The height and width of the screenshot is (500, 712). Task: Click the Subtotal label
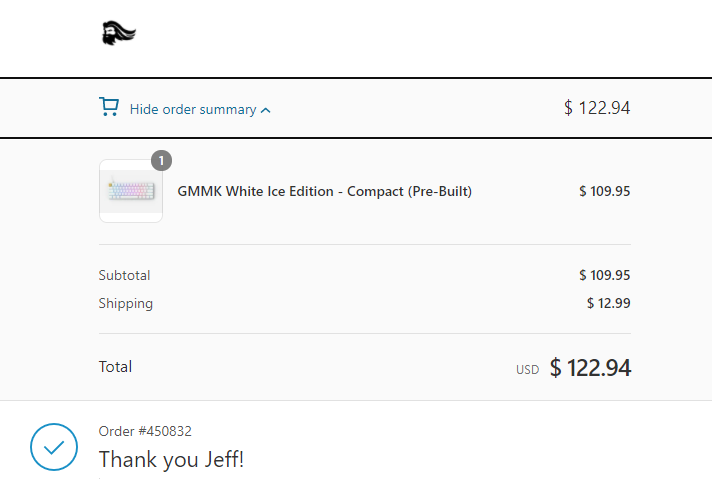click(124, 275)
